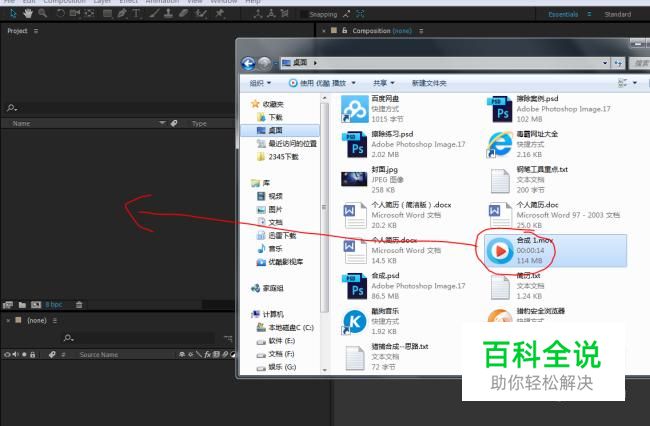
Task: Sort project items by Type column
Action: (199, 123)
